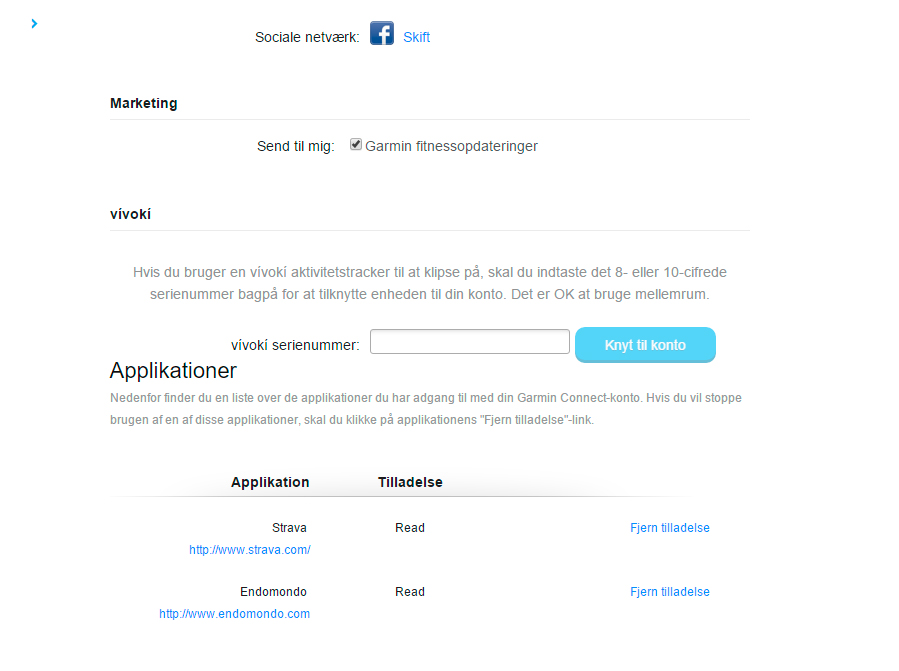
Task: Open the http://www.strava.com/ link
Action: [x=250, y=549]
